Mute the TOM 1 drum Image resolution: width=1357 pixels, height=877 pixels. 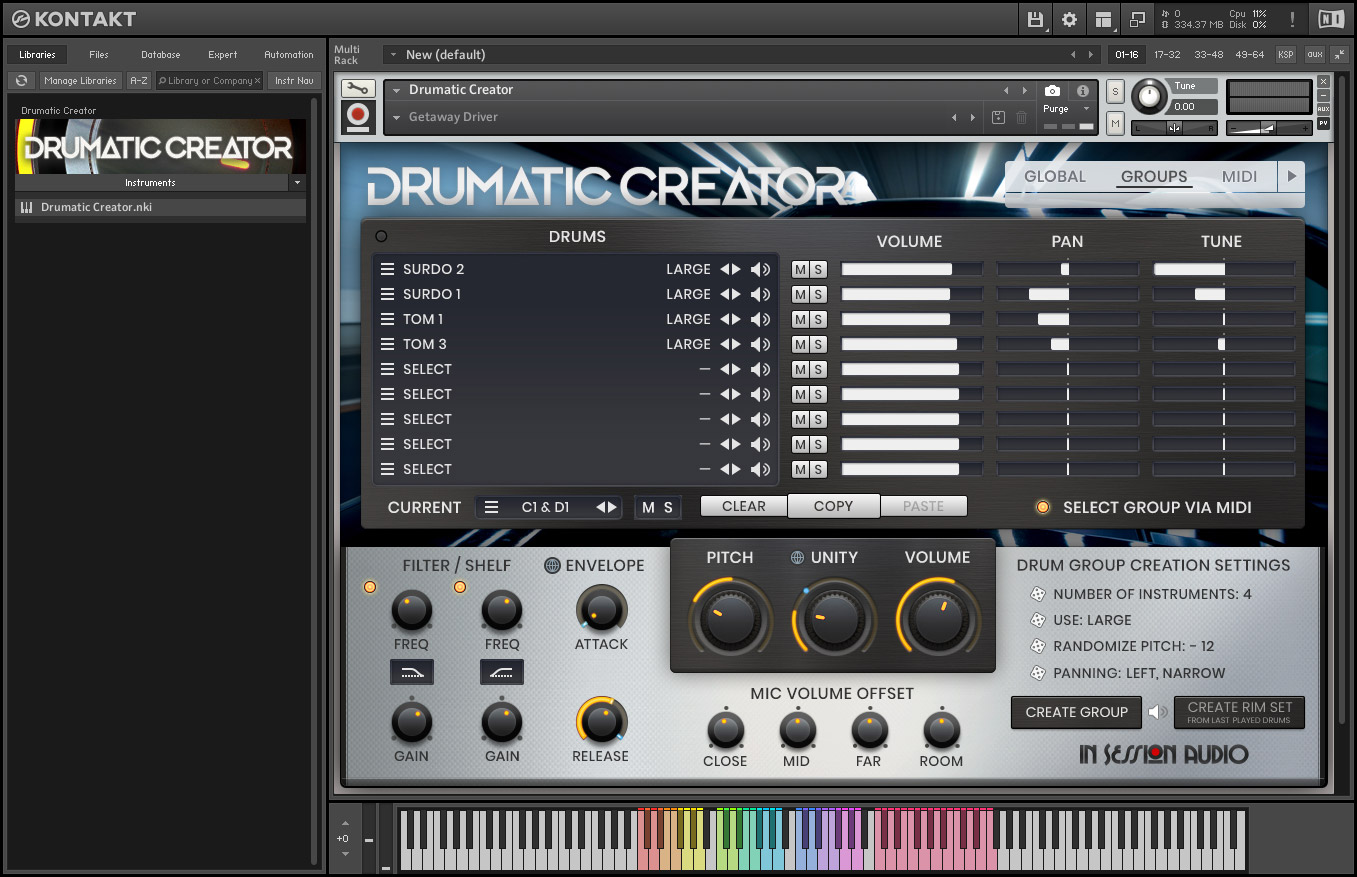point(800,319)
